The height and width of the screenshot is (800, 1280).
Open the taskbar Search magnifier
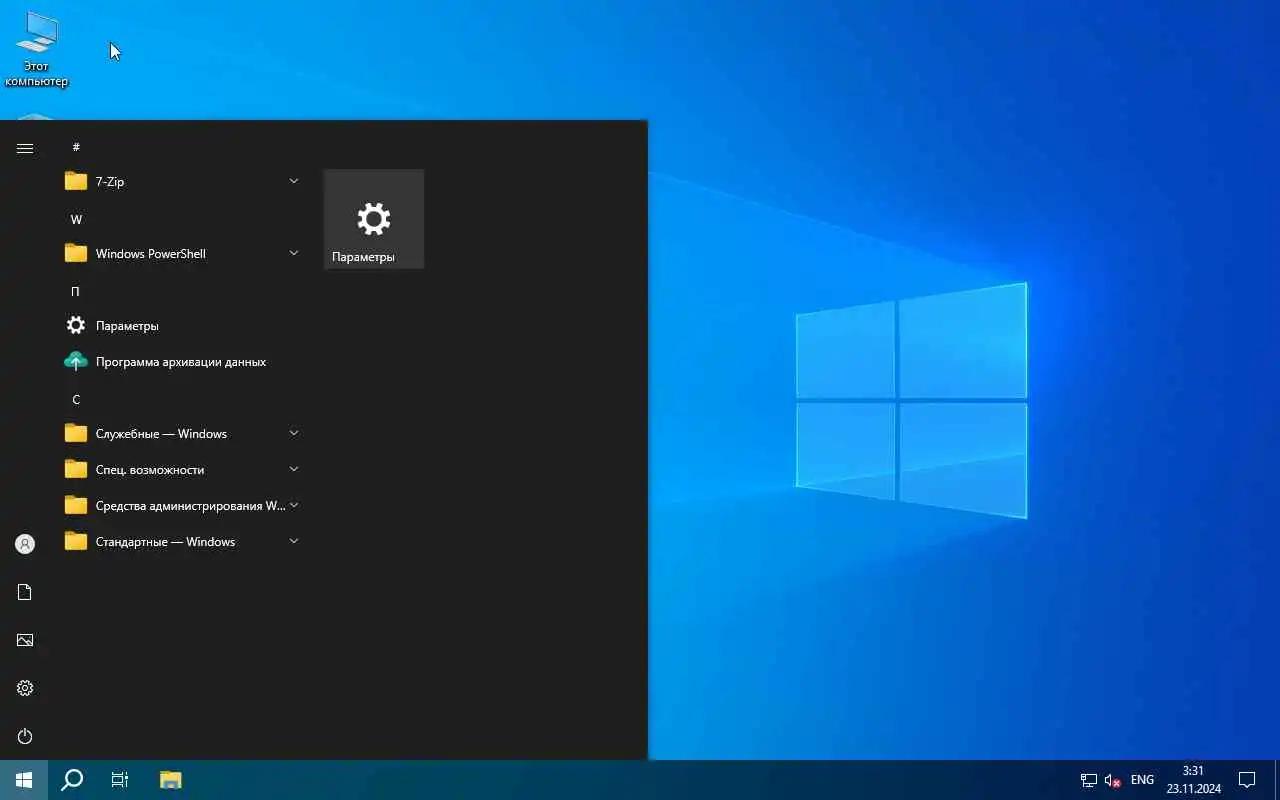[72, 780]
